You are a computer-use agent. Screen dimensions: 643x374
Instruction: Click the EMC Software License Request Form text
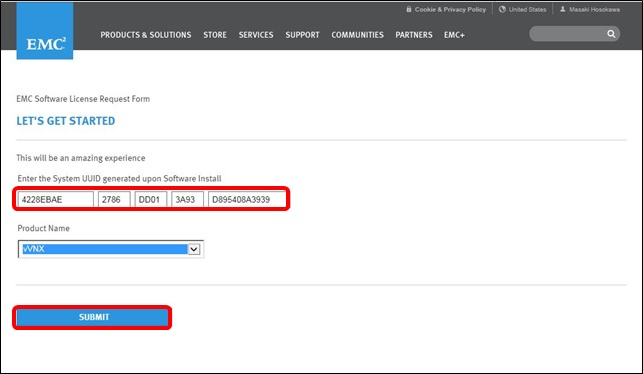[x=83, y=99]
